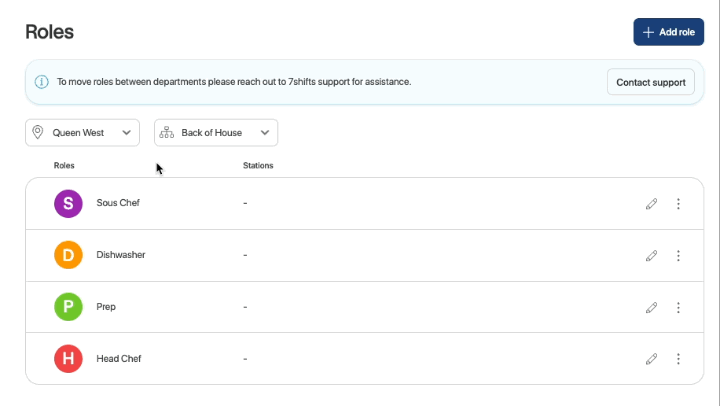720x406 pixels.
Task: Open the kebab menu for Prep role
Action: [x=678, y=308]
